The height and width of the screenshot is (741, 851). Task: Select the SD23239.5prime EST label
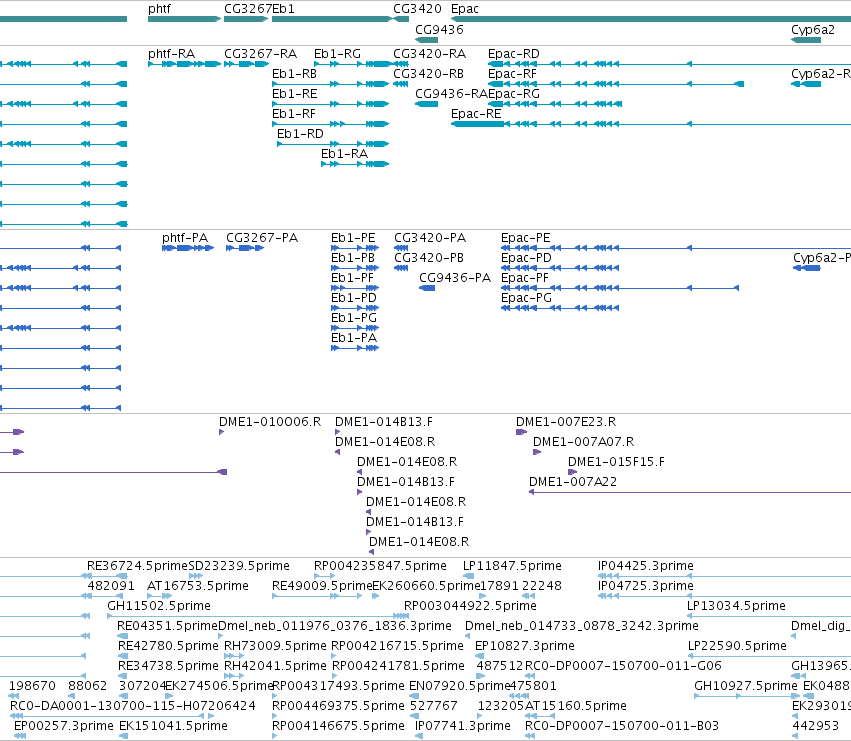[x=239, y=566]
